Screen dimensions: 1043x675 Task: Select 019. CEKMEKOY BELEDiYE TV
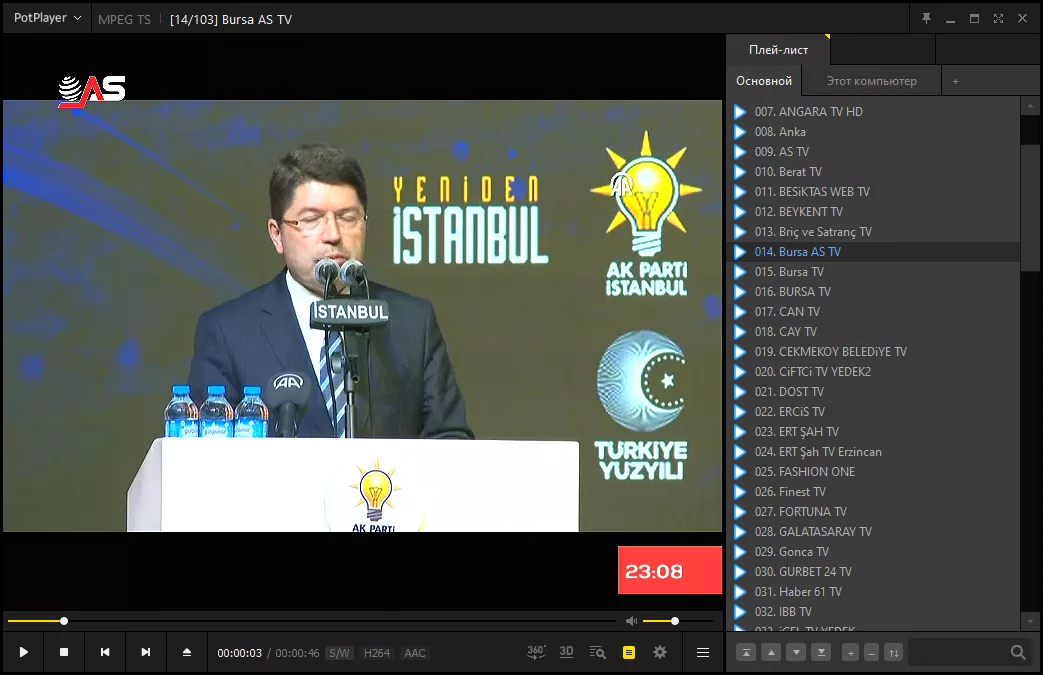[875, 351]
